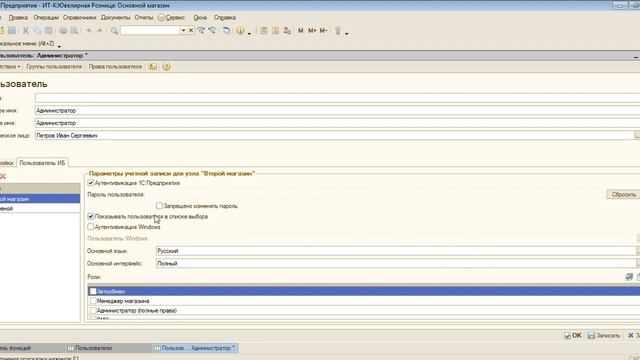Click the toolbar search input field
This screenshot has width=640, height=360.
(x=150, y=31)
